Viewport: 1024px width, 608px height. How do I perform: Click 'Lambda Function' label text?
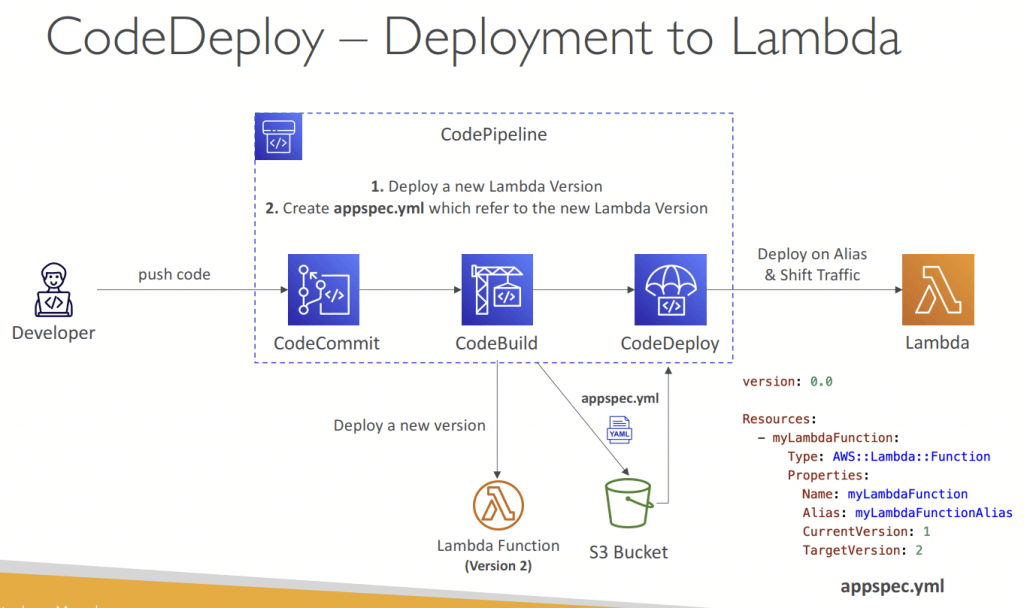(x=498, y=546)
